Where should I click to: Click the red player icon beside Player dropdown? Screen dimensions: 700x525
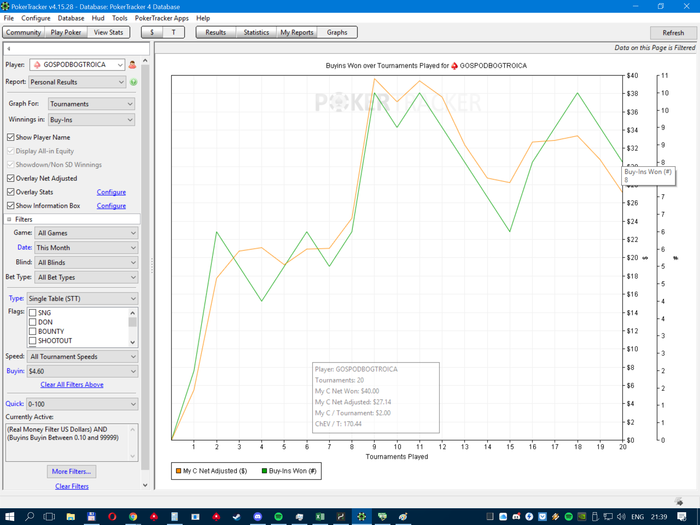(132, 65)
